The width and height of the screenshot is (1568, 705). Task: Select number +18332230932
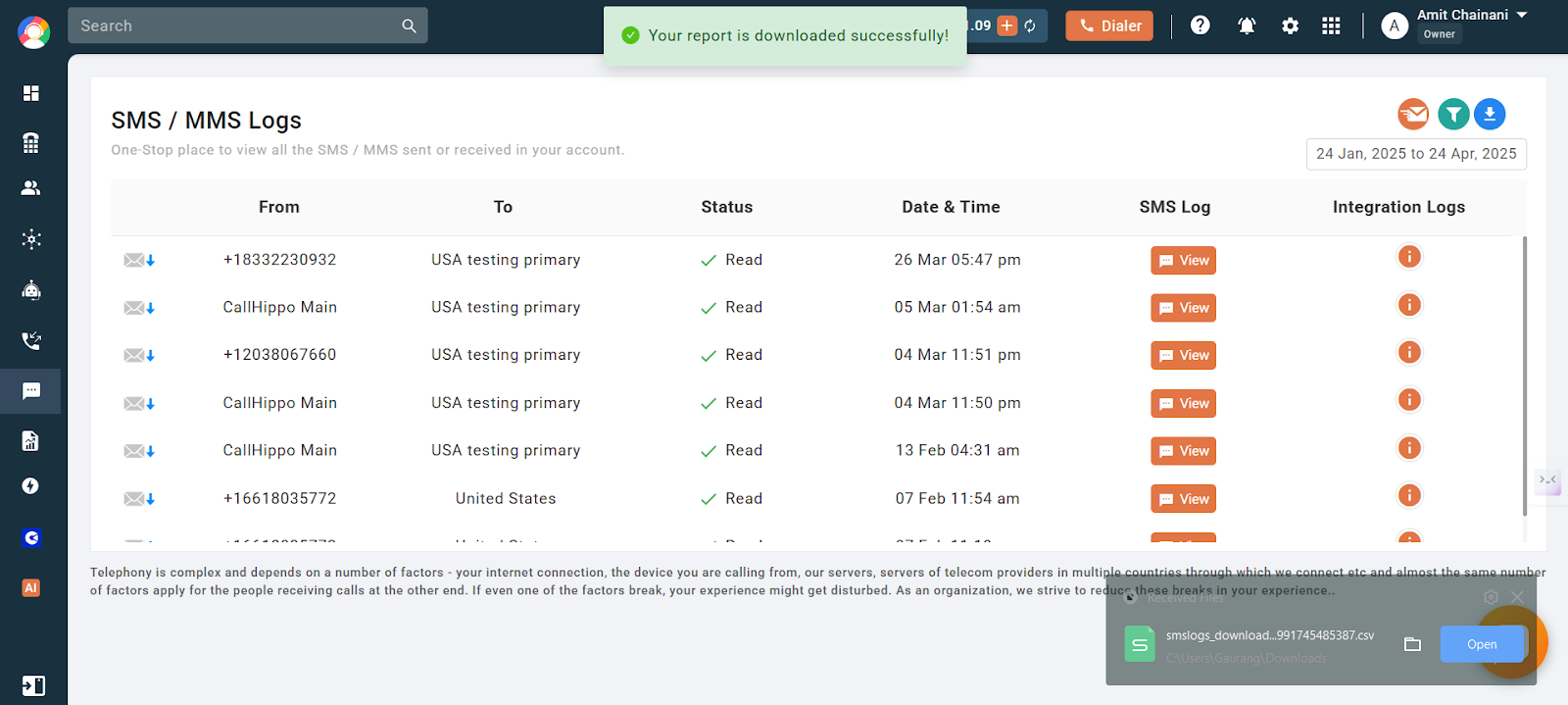click(x=279, y=260)
